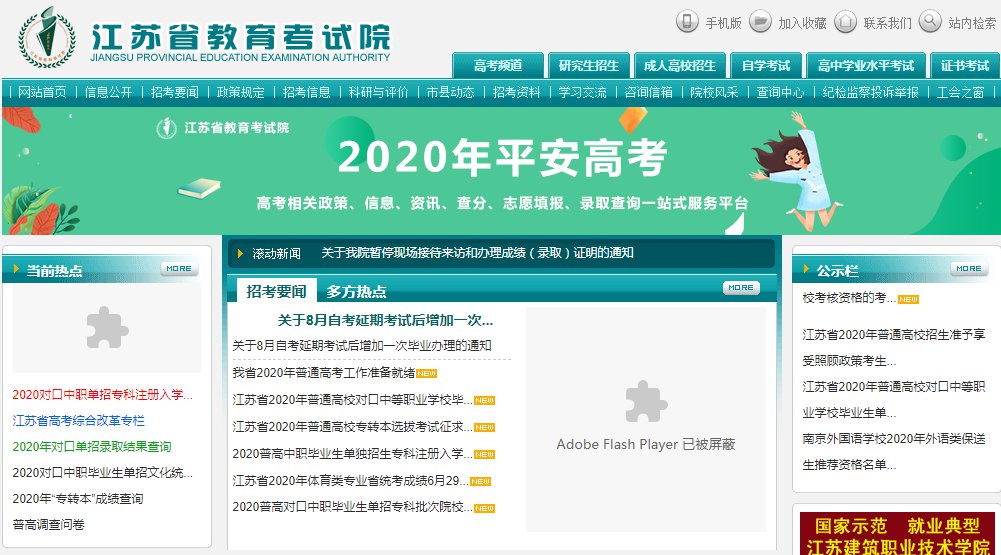Open 市县动态 in the navigation bar
The image size is (1001, 555).
click(x=451, y=93)
